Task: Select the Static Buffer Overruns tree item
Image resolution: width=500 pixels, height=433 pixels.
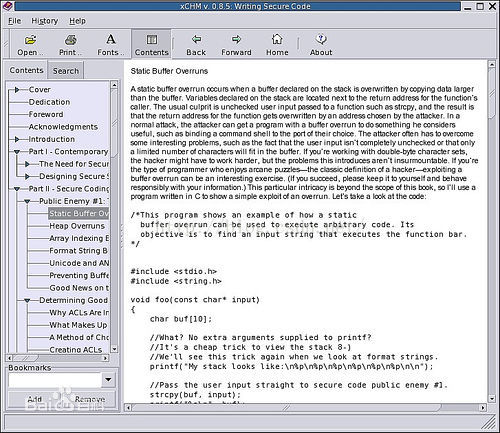Action: [x=79, y=213]
